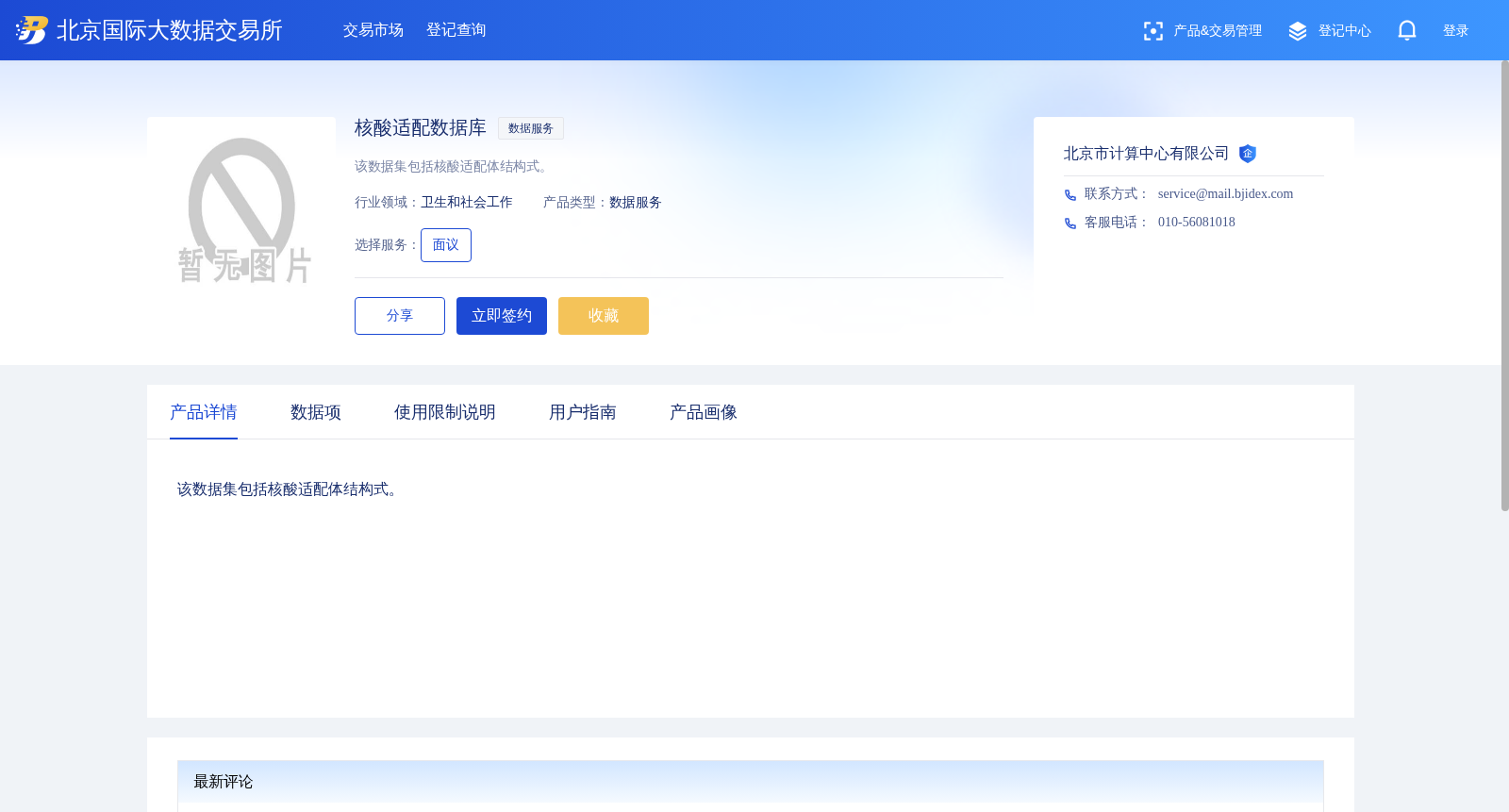The image size is (1509, 812).
Task: Click the vertical page scrollbar thumb
Action: 1504,286
